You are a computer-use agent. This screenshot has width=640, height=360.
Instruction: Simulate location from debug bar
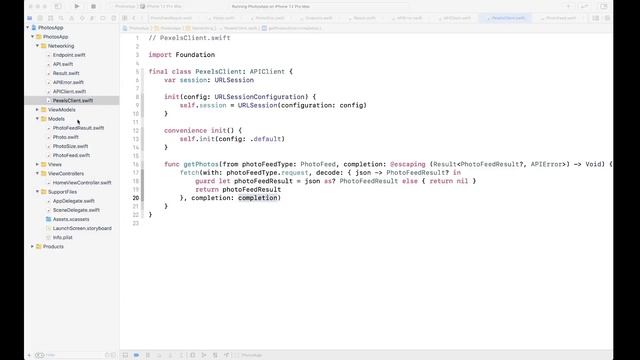pyautogui.click(x=226, y=355)
